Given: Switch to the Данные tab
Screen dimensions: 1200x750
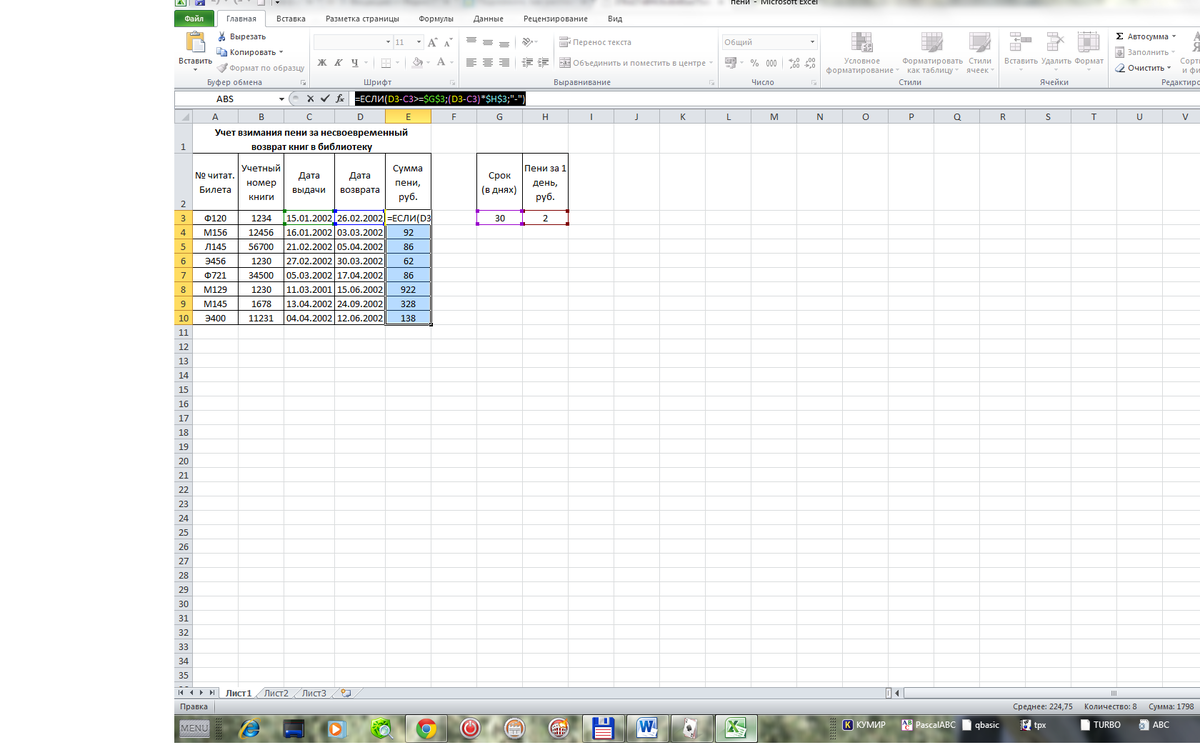Looking at the screenshot, I should coord(488,18).
